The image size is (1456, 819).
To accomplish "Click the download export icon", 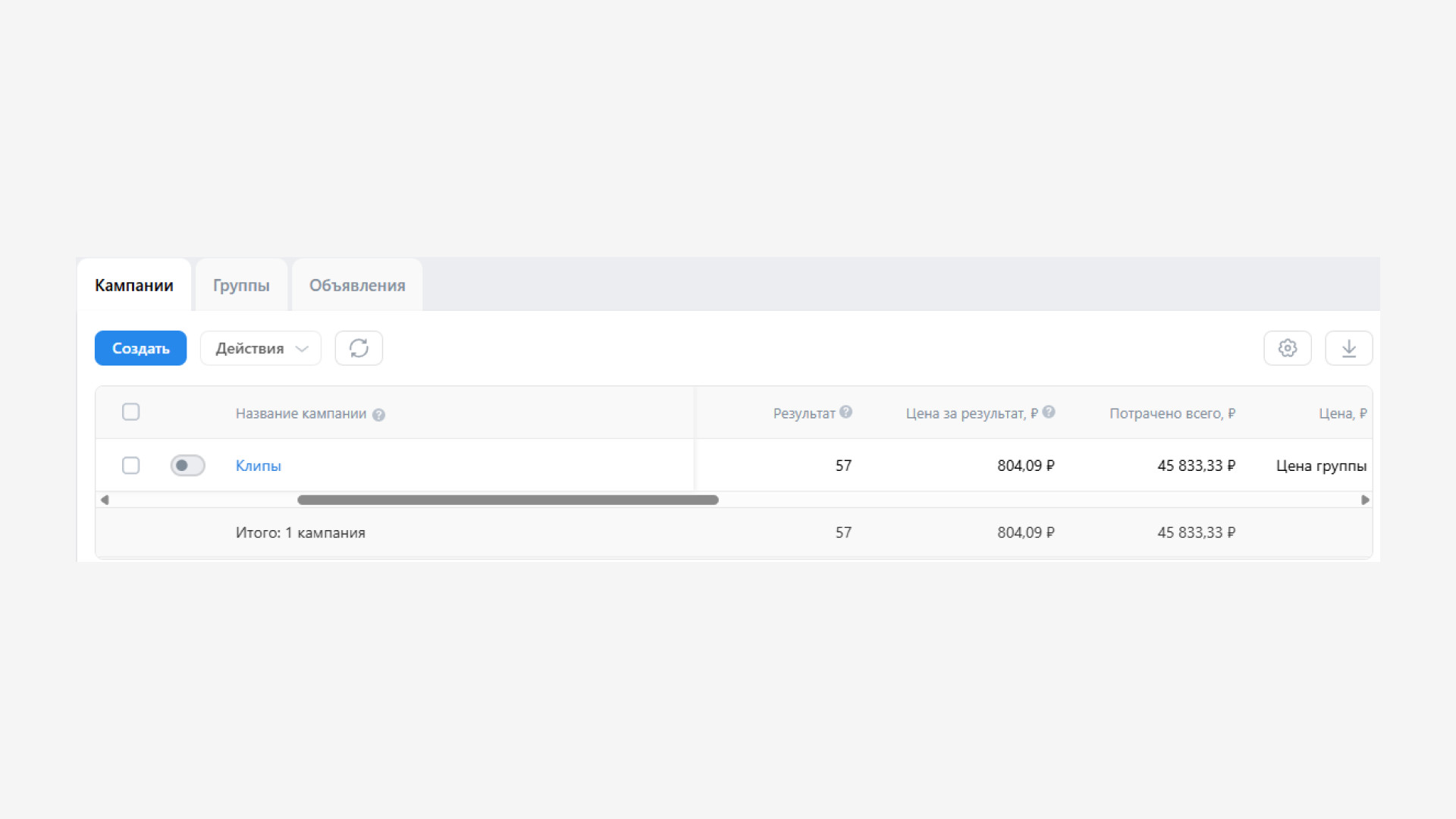I will [x=1348, y=348].
